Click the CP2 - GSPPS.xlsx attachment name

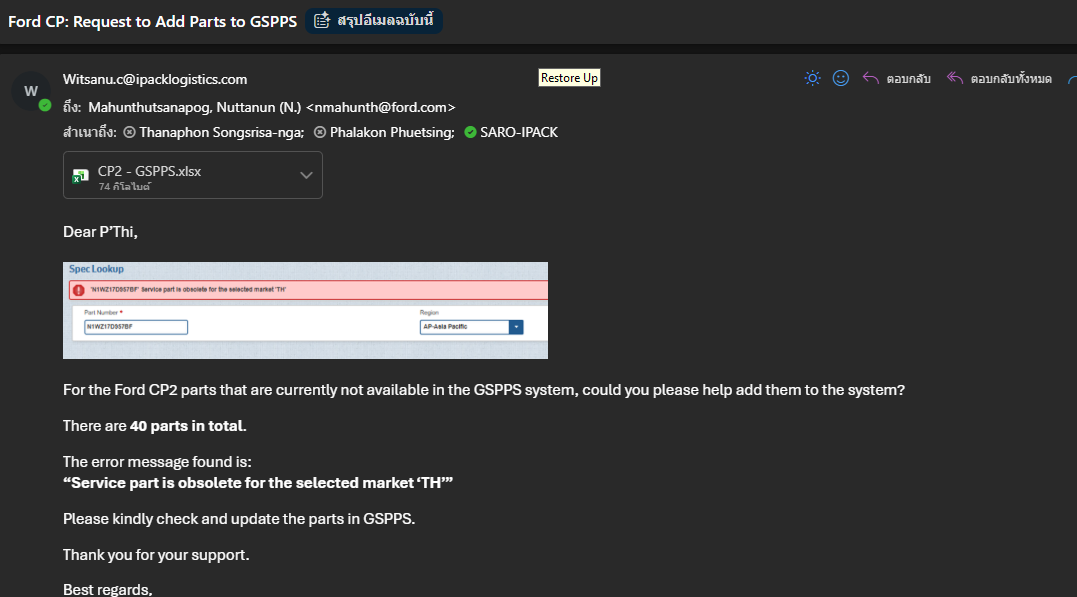[x=149, y=171]
